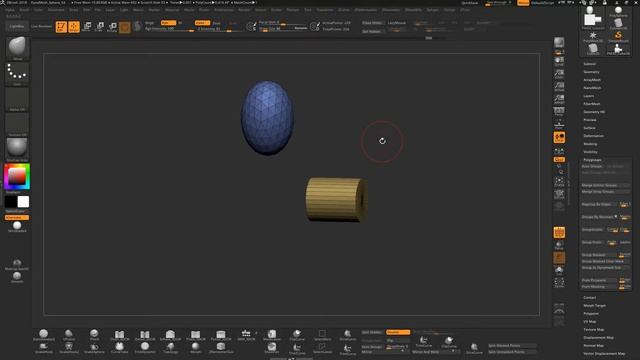Select the SelectLasso brush
Screen dimensions: 640x360
tap(322, 347)
